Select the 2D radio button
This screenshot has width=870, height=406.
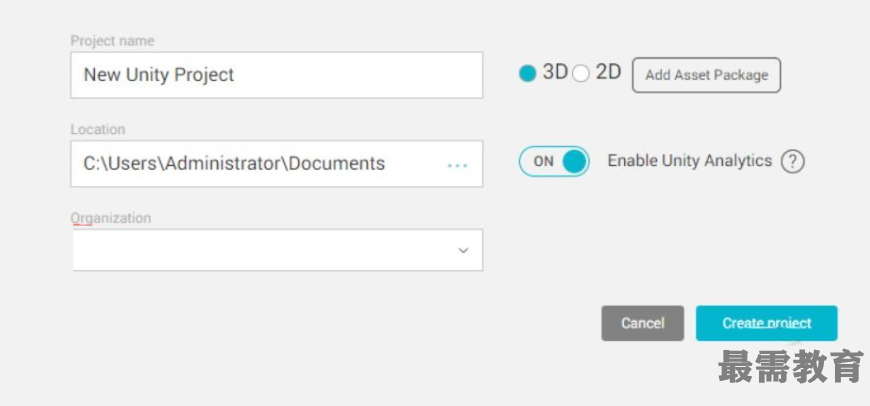(580, 73)
